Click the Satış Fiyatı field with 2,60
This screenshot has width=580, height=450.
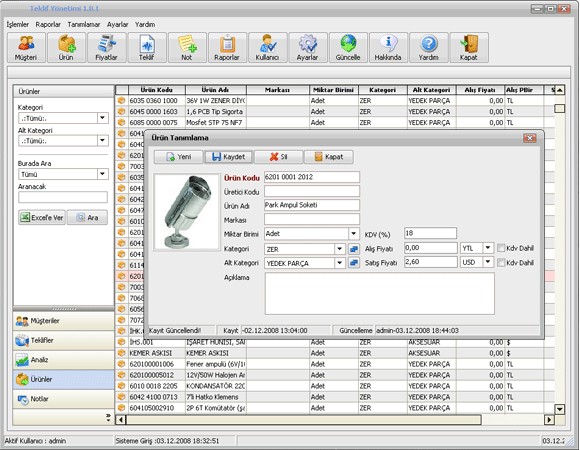[x=431, y=262]
